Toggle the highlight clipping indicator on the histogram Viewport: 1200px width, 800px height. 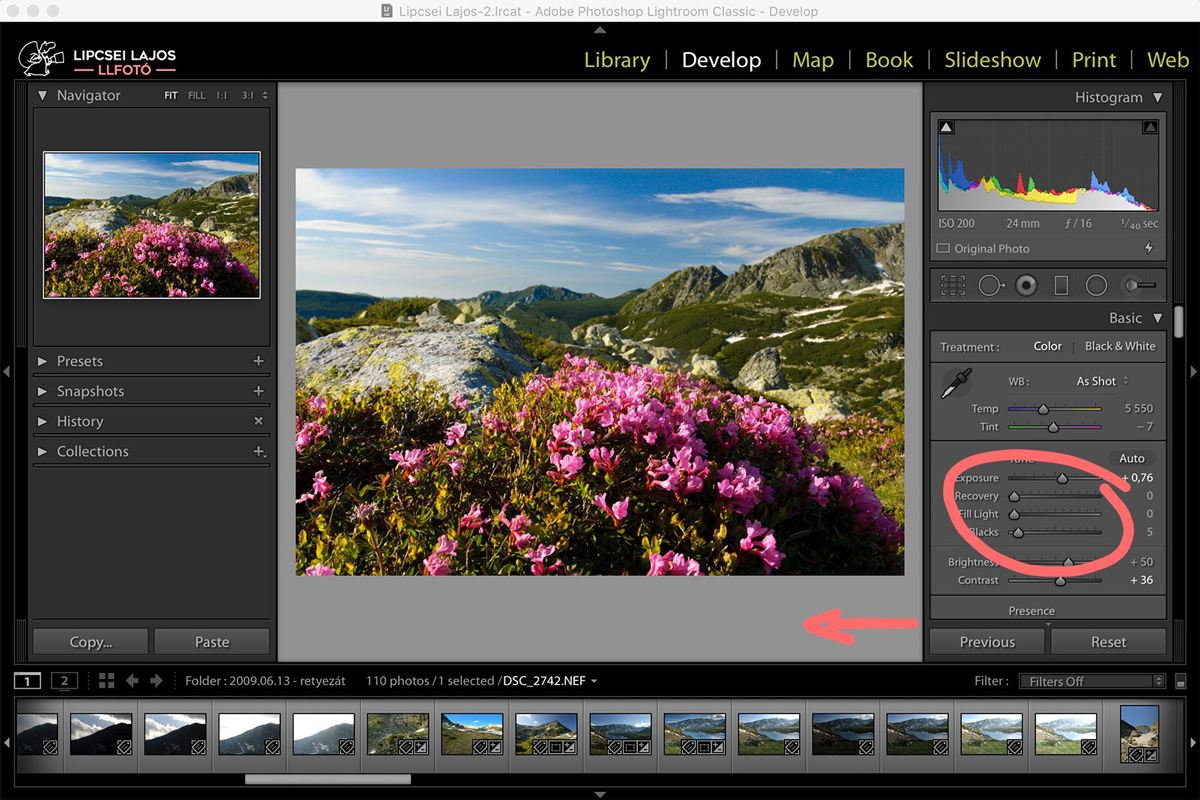tap(1150, 127)
